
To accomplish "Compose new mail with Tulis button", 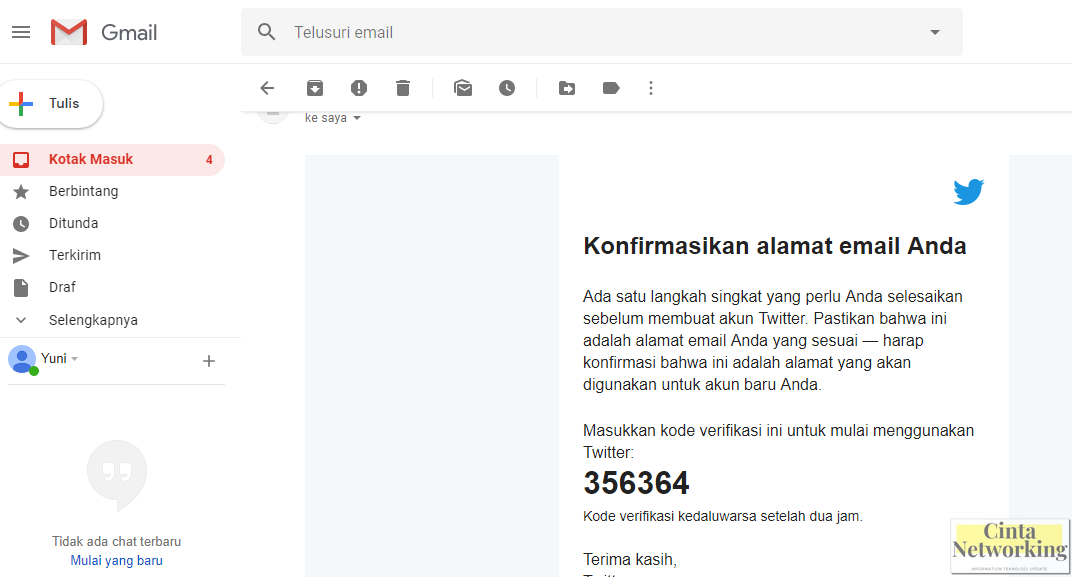I will (x=51, y=104).
